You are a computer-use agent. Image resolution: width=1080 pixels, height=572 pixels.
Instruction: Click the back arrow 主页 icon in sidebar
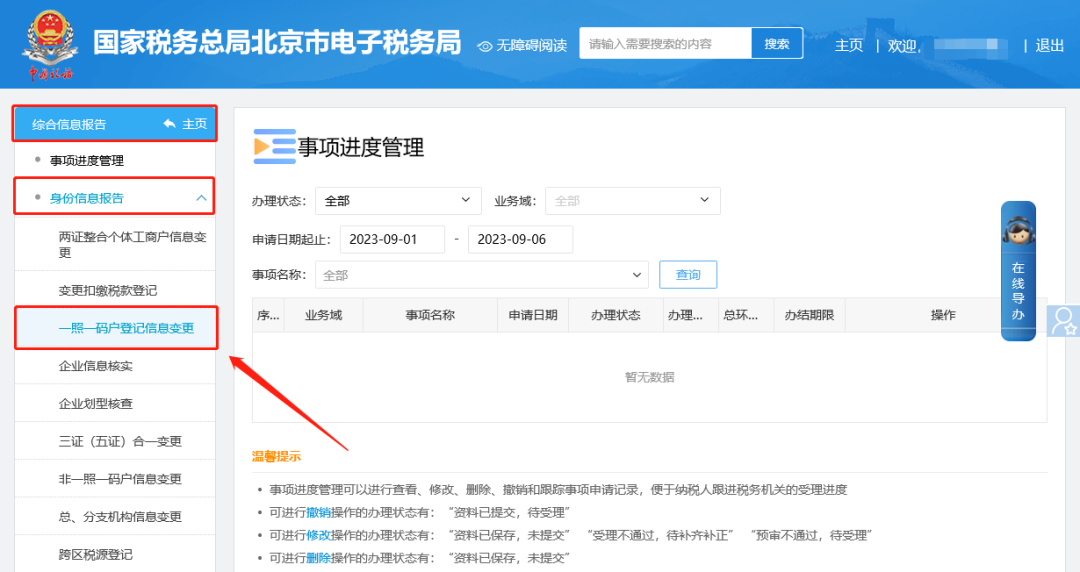(x=170, y=124)
